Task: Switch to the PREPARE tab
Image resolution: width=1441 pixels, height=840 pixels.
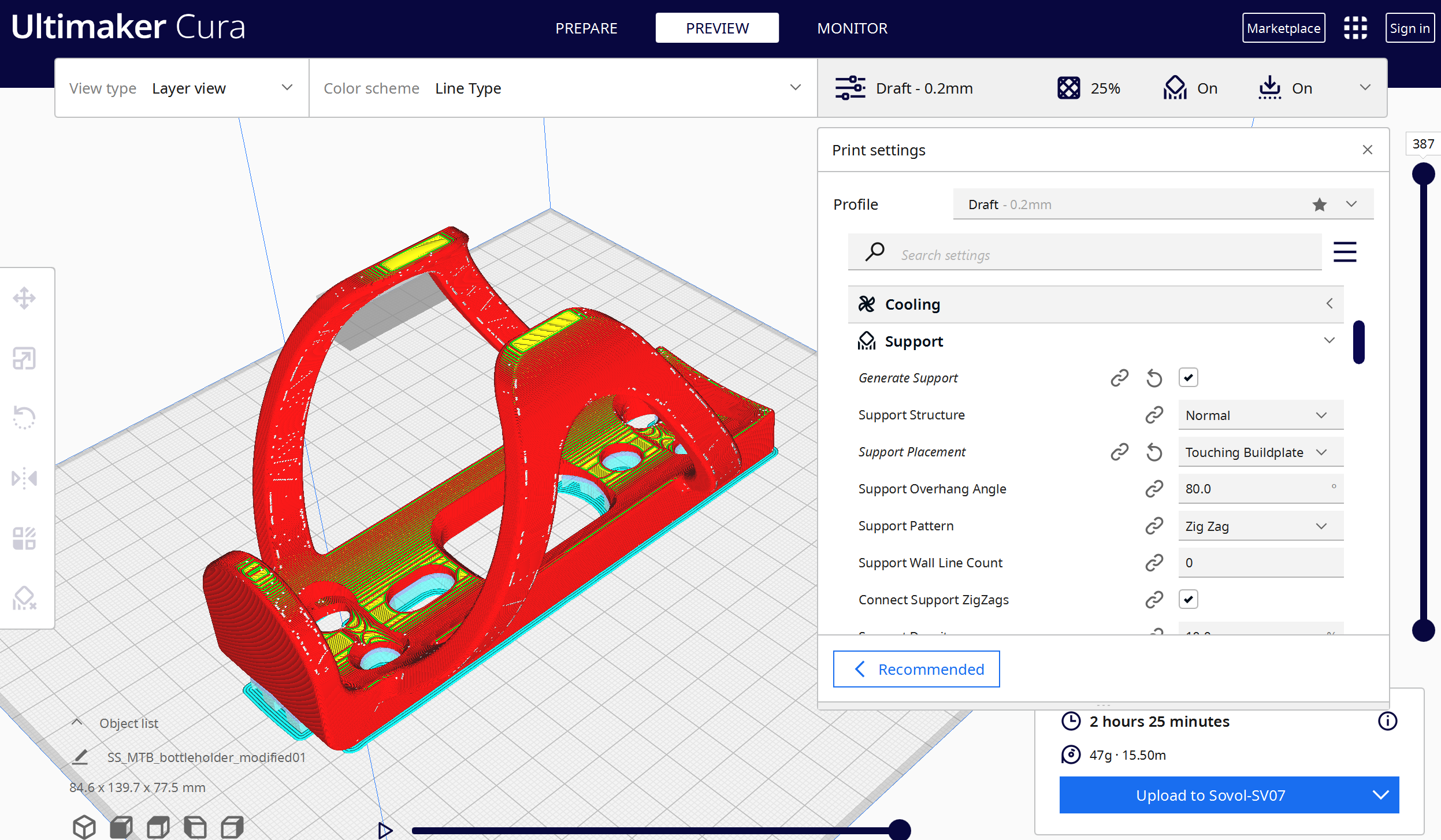Action: click(586, 28)
